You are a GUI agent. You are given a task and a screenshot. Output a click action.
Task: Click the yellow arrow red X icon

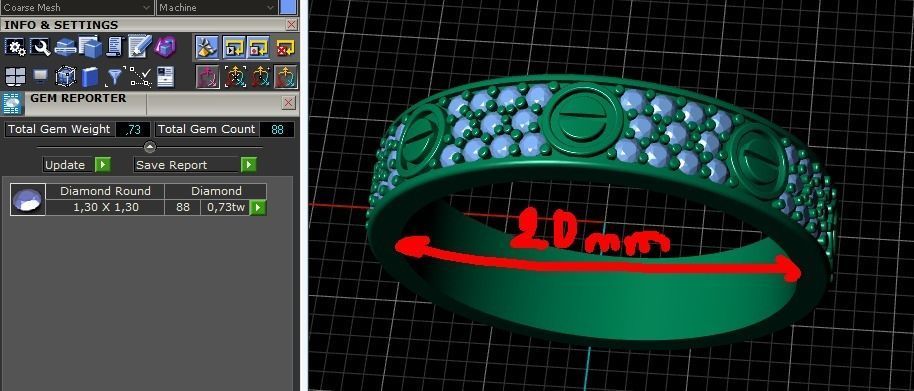point(286,47)
